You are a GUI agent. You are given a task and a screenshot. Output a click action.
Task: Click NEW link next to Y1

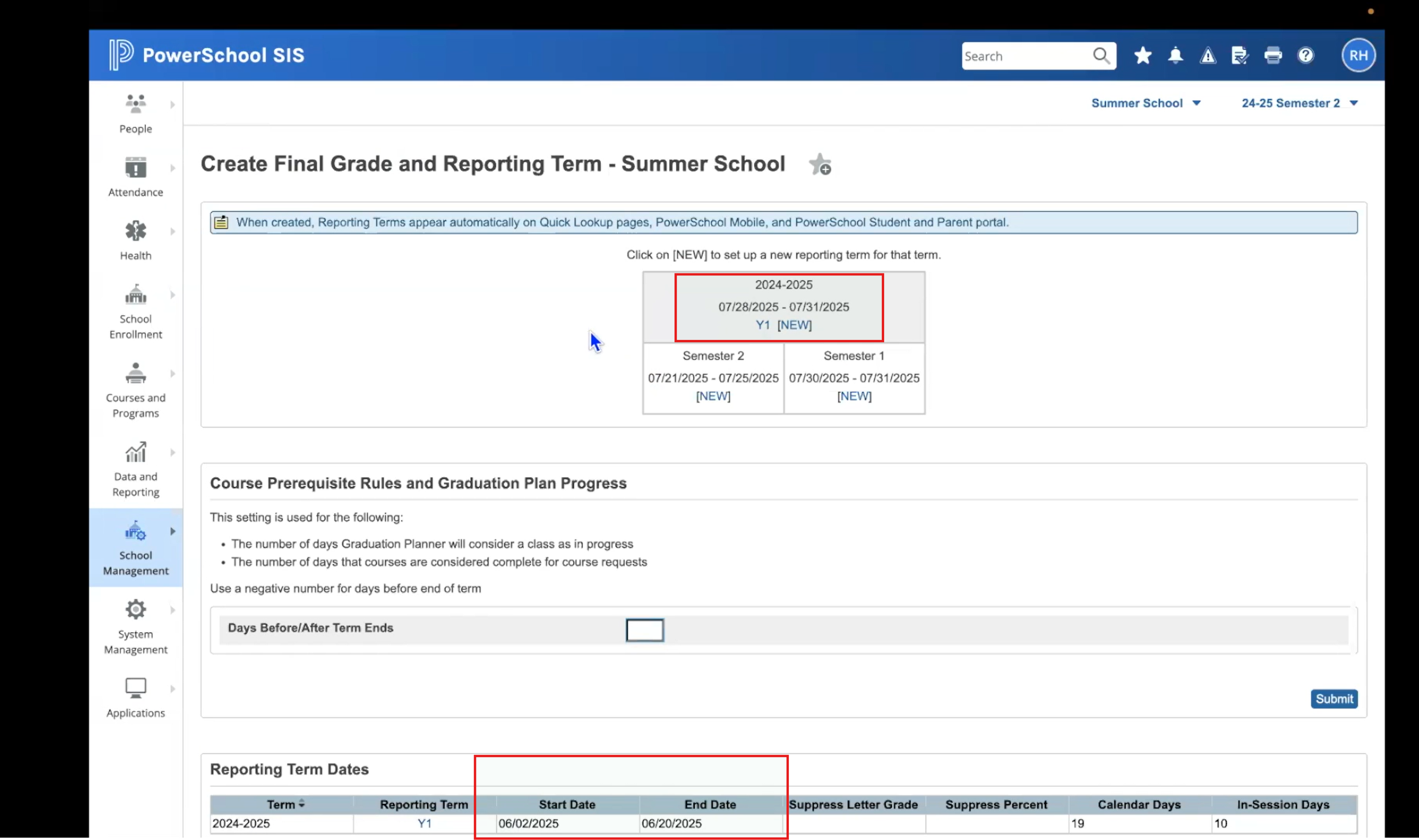(x=793, y=325)
